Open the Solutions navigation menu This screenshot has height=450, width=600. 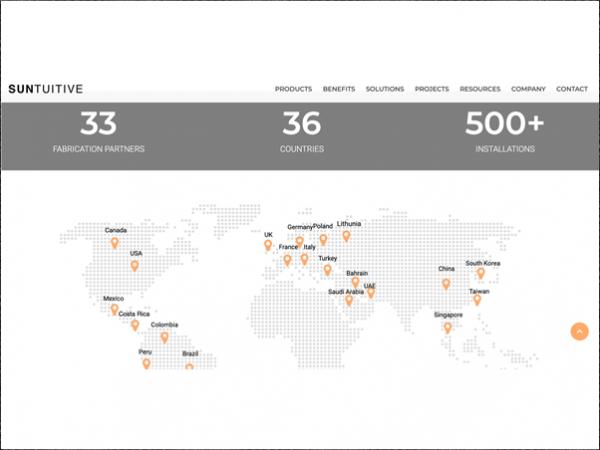coord(385,89)
